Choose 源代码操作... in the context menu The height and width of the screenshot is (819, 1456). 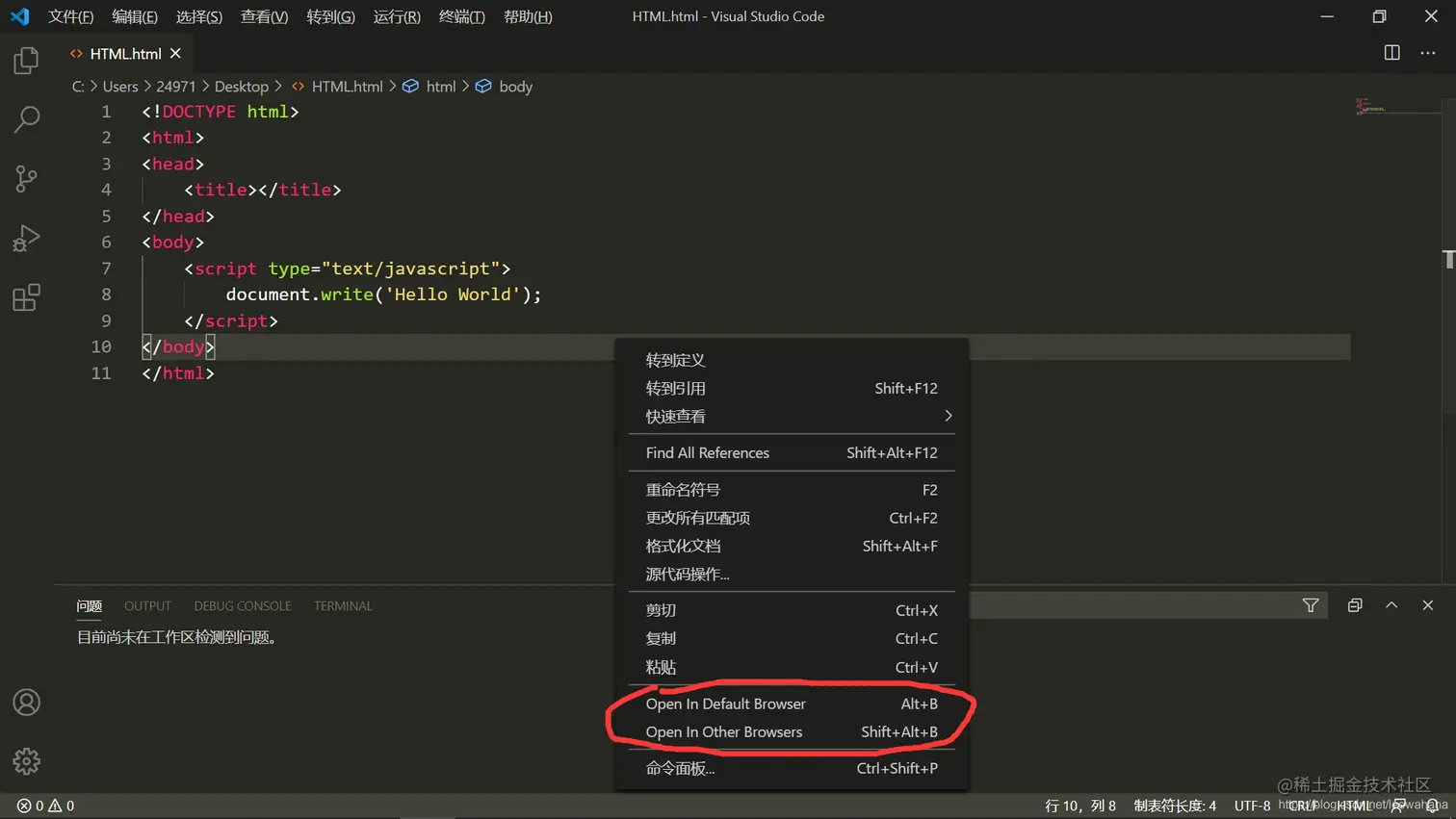792,574
